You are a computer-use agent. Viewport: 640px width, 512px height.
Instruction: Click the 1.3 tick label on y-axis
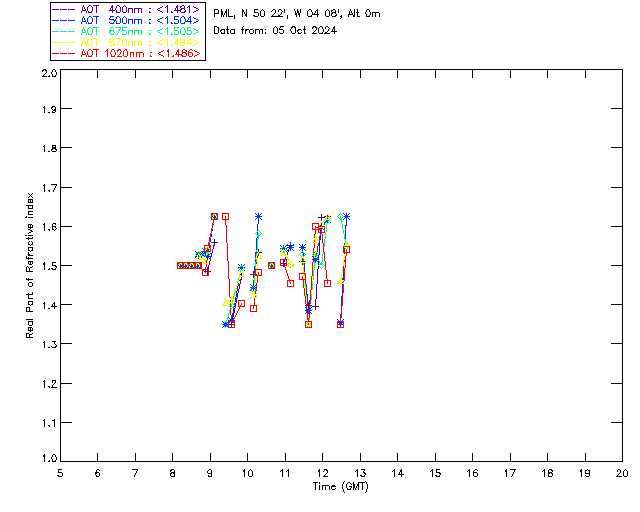click(x=48, y=344)
